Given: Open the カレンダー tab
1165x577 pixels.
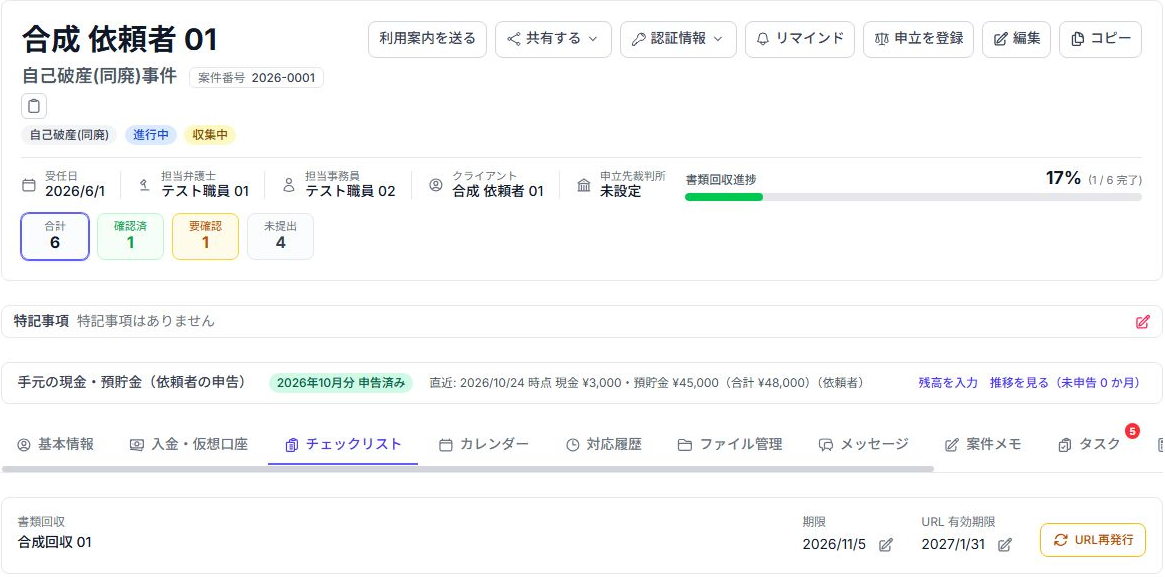Looking at the screenshot, I should click(484, 445).
